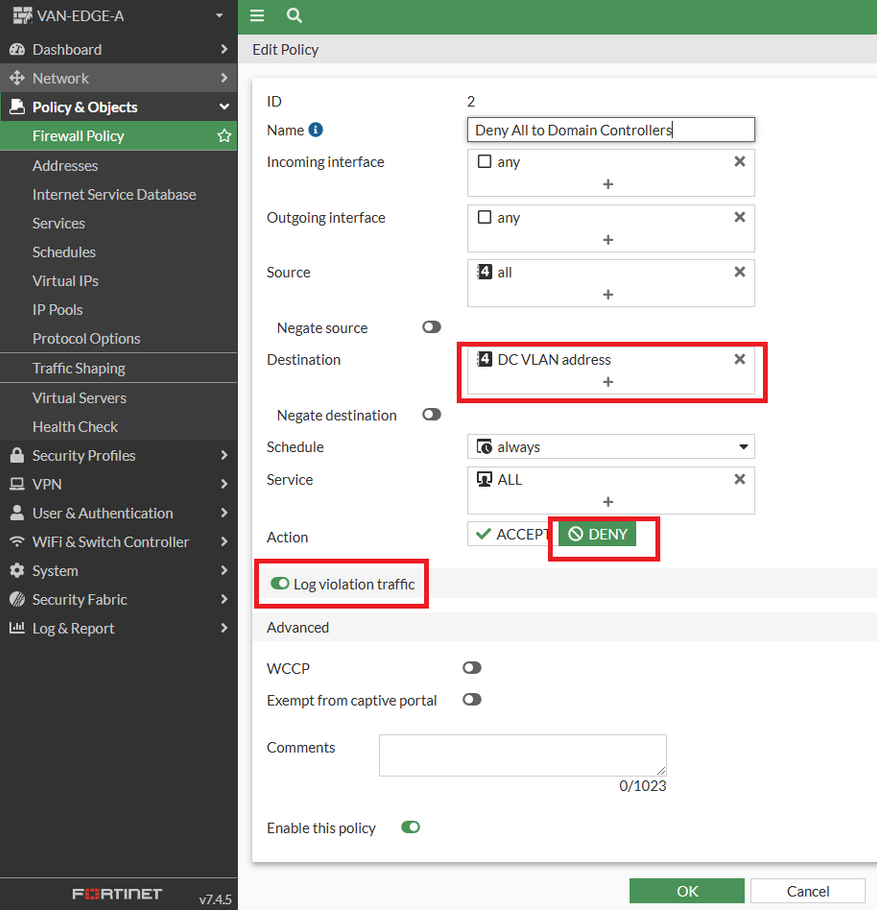This screenshot has height=910, width=877.
Task: Disable the Log violation traffic toggle
Action: pos(279,584)
